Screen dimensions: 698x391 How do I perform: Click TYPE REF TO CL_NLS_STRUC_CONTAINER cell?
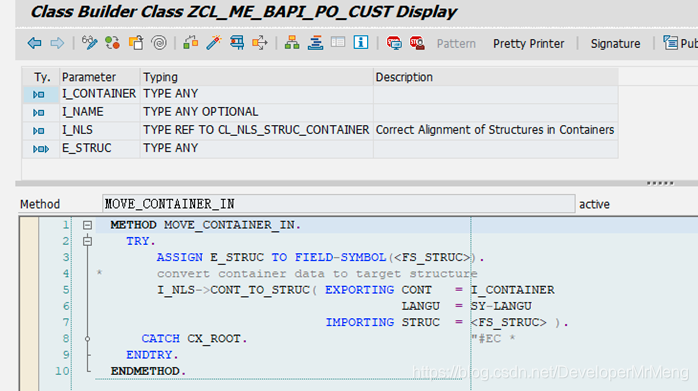point(256,130)
